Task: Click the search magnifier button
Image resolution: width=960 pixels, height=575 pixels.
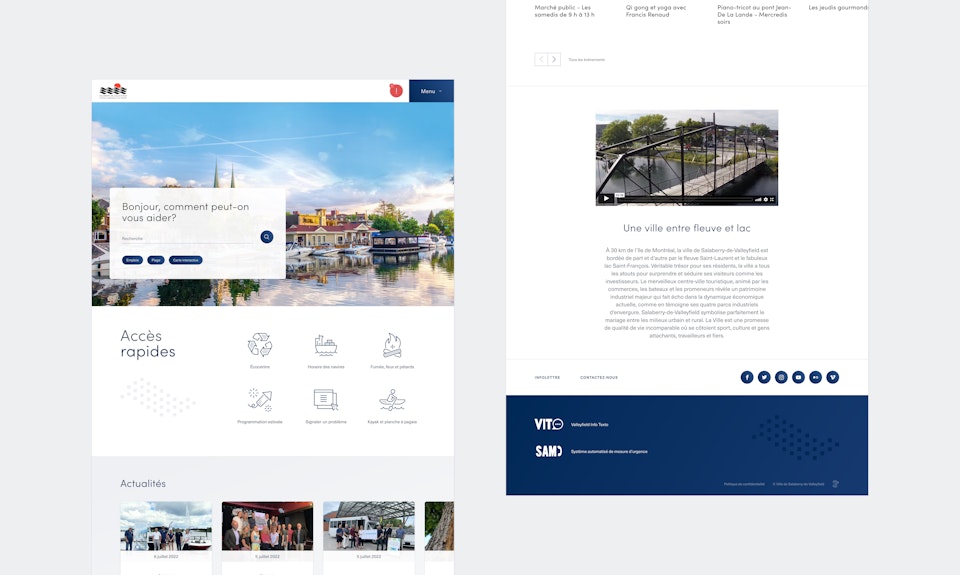Action: pos(267,237)
